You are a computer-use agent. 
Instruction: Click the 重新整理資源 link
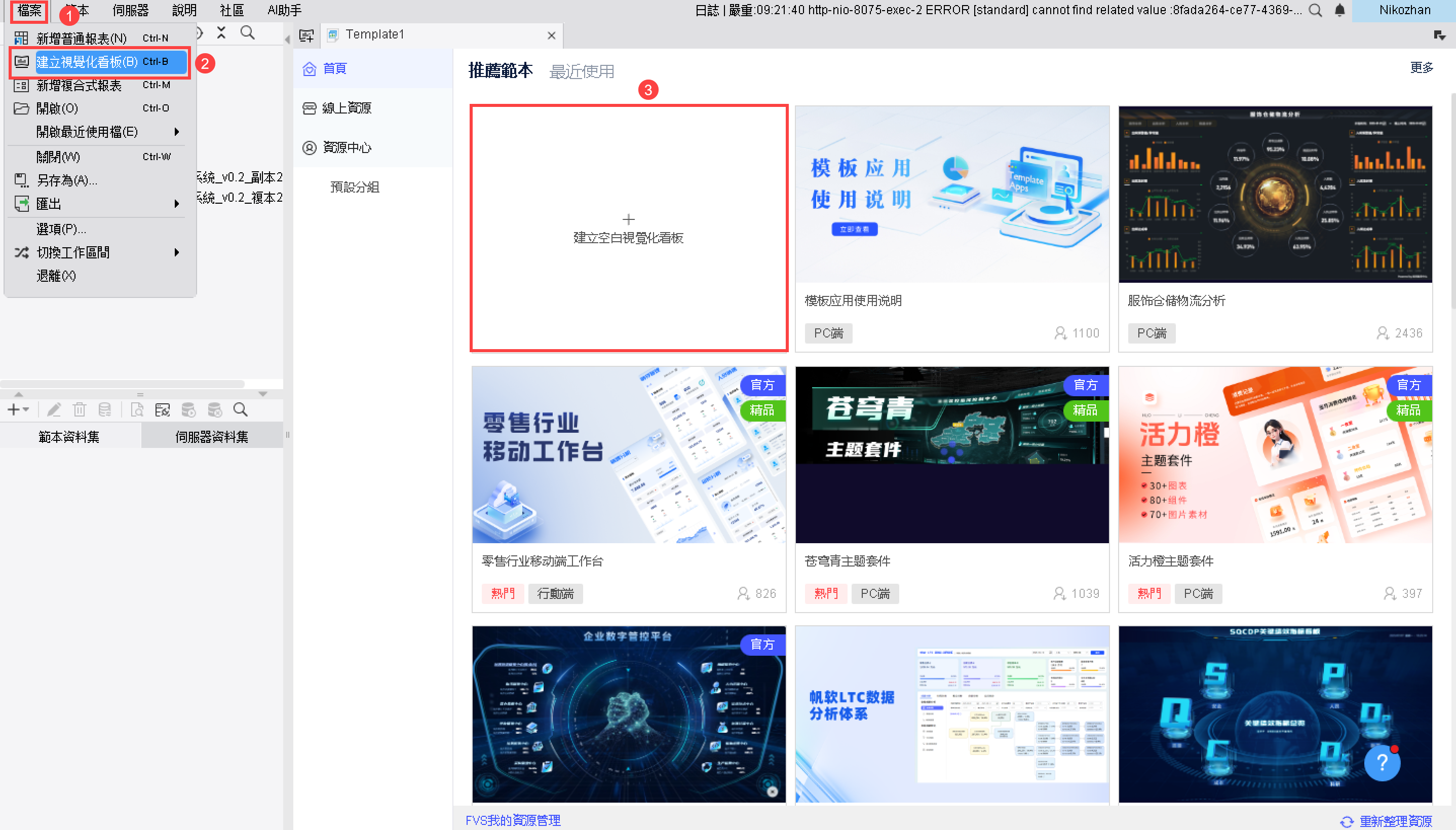point(1396,821)
